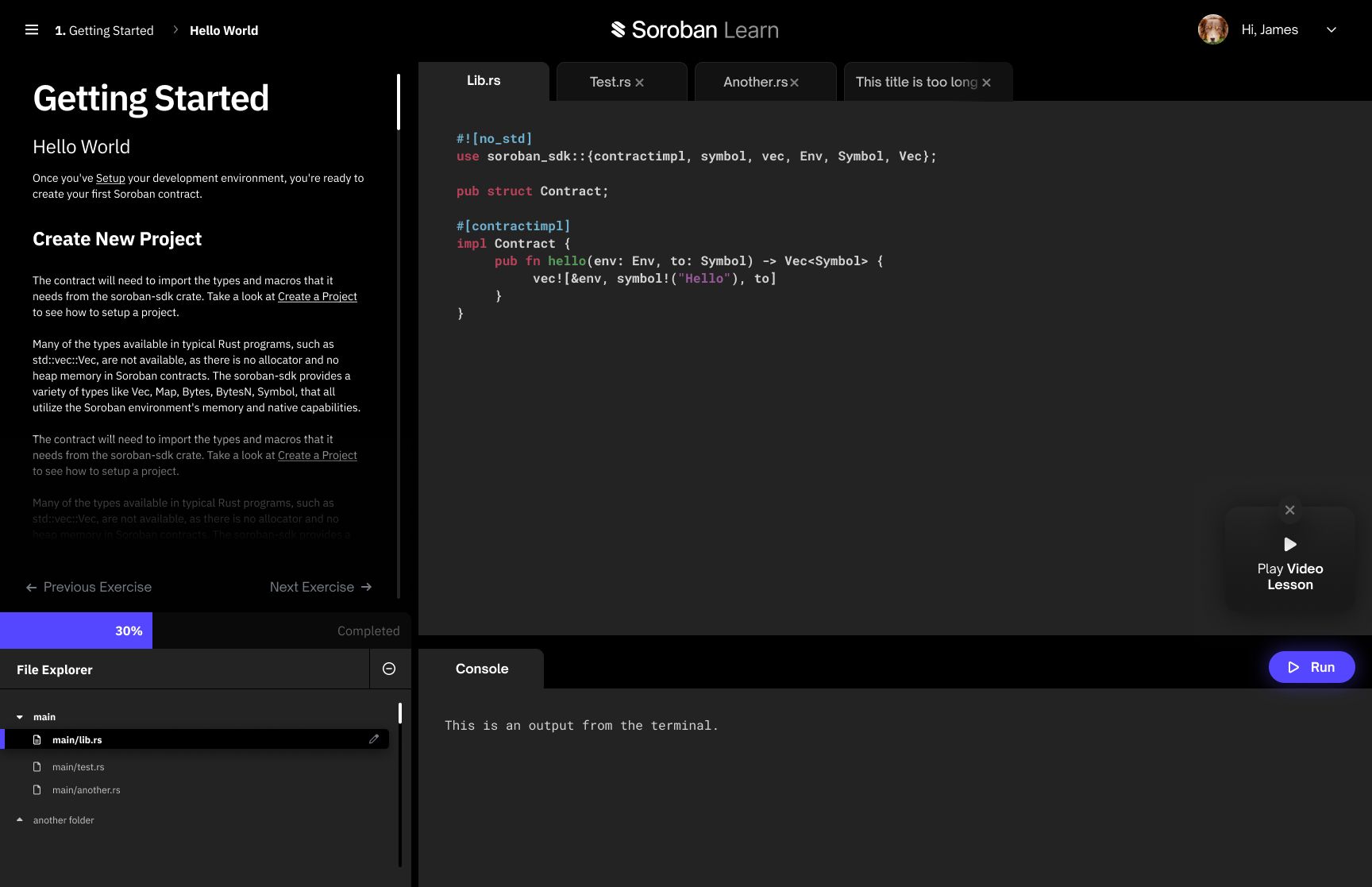1372x887 pixels.
Task: Click the 30% progress bar
Action: click(76, 631)
